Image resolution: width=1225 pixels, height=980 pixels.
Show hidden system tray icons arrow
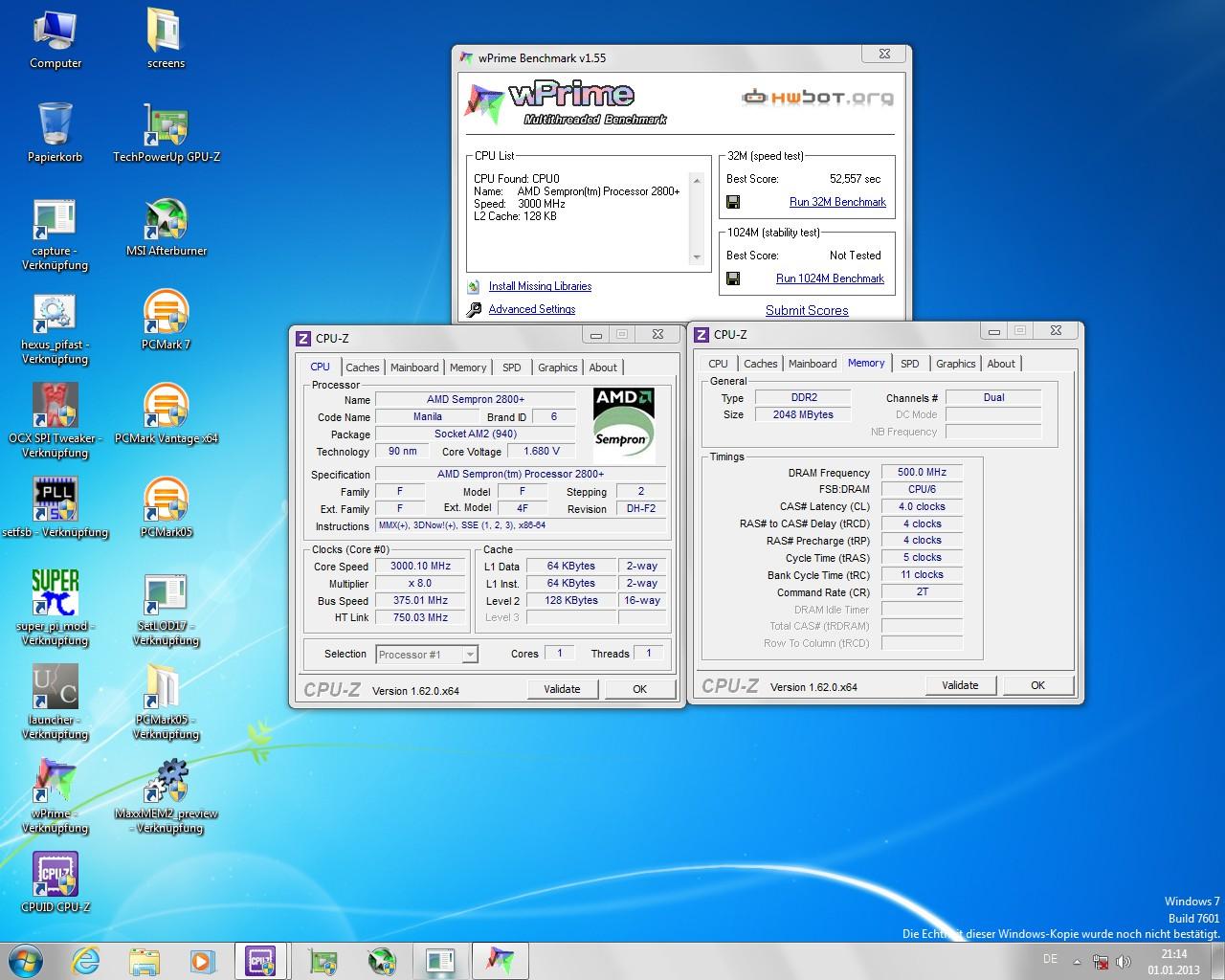[1078, 961]
